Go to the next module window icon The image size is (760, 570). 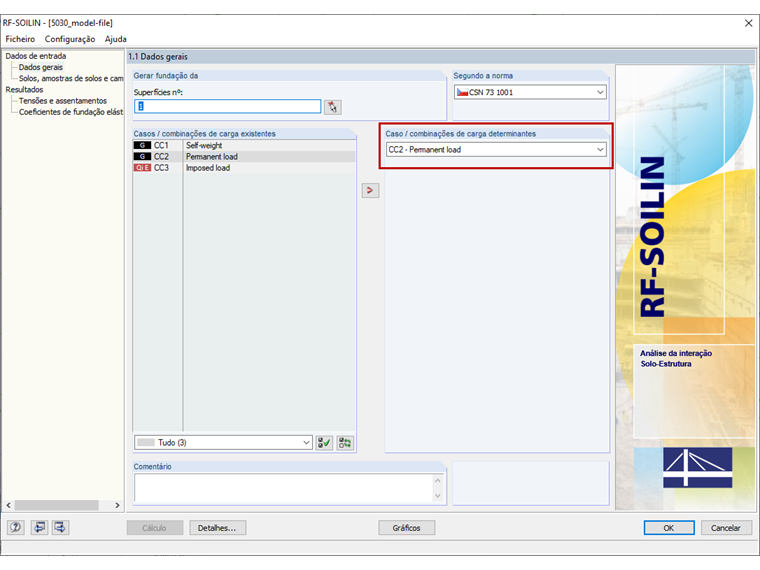click(x=60, y=527)
